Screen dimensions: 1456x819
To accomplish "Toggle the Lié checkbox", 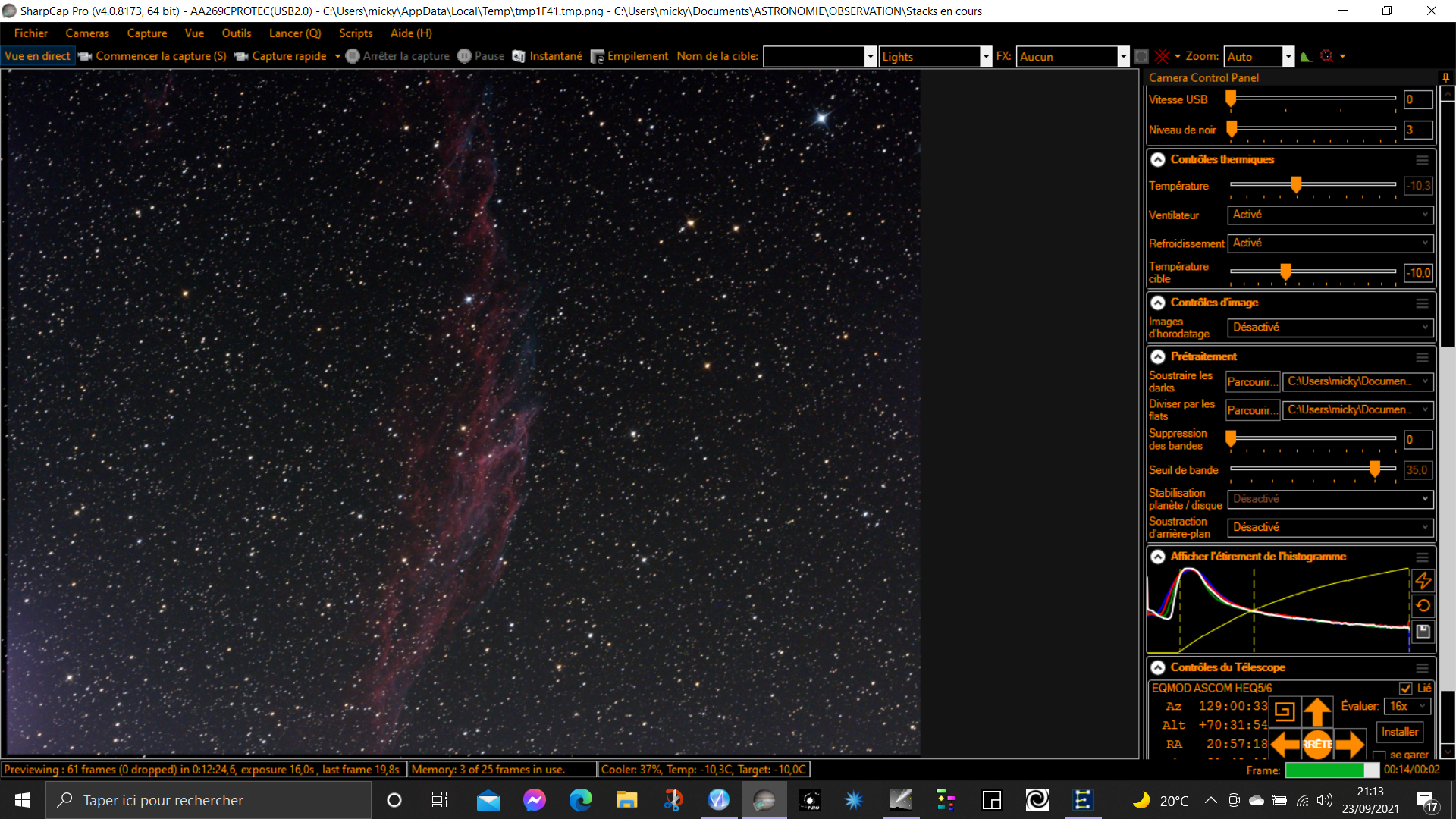I will (x=1406, y=688).
